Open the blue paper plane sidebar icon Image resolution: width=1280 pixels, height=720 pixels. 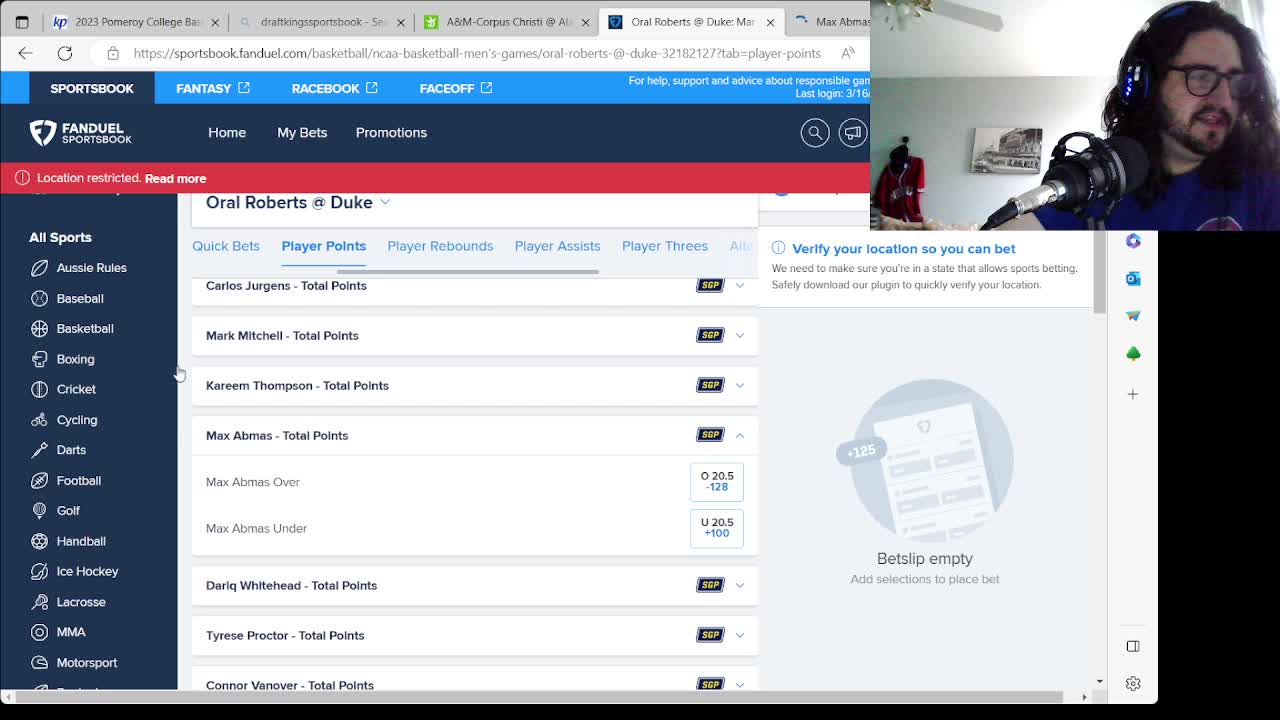tap(1133, 316)
